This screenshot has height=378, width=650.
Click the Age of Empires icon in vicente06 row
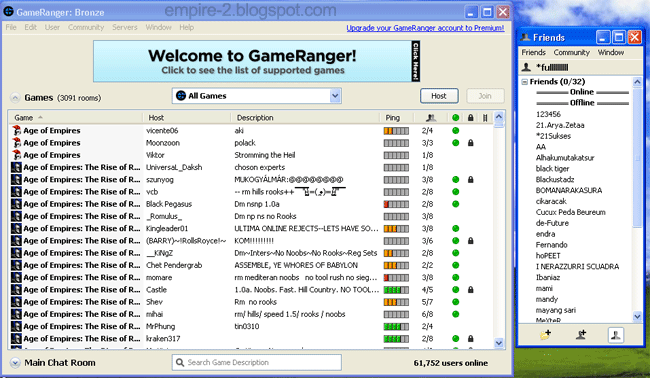click(x=16, y=131)
